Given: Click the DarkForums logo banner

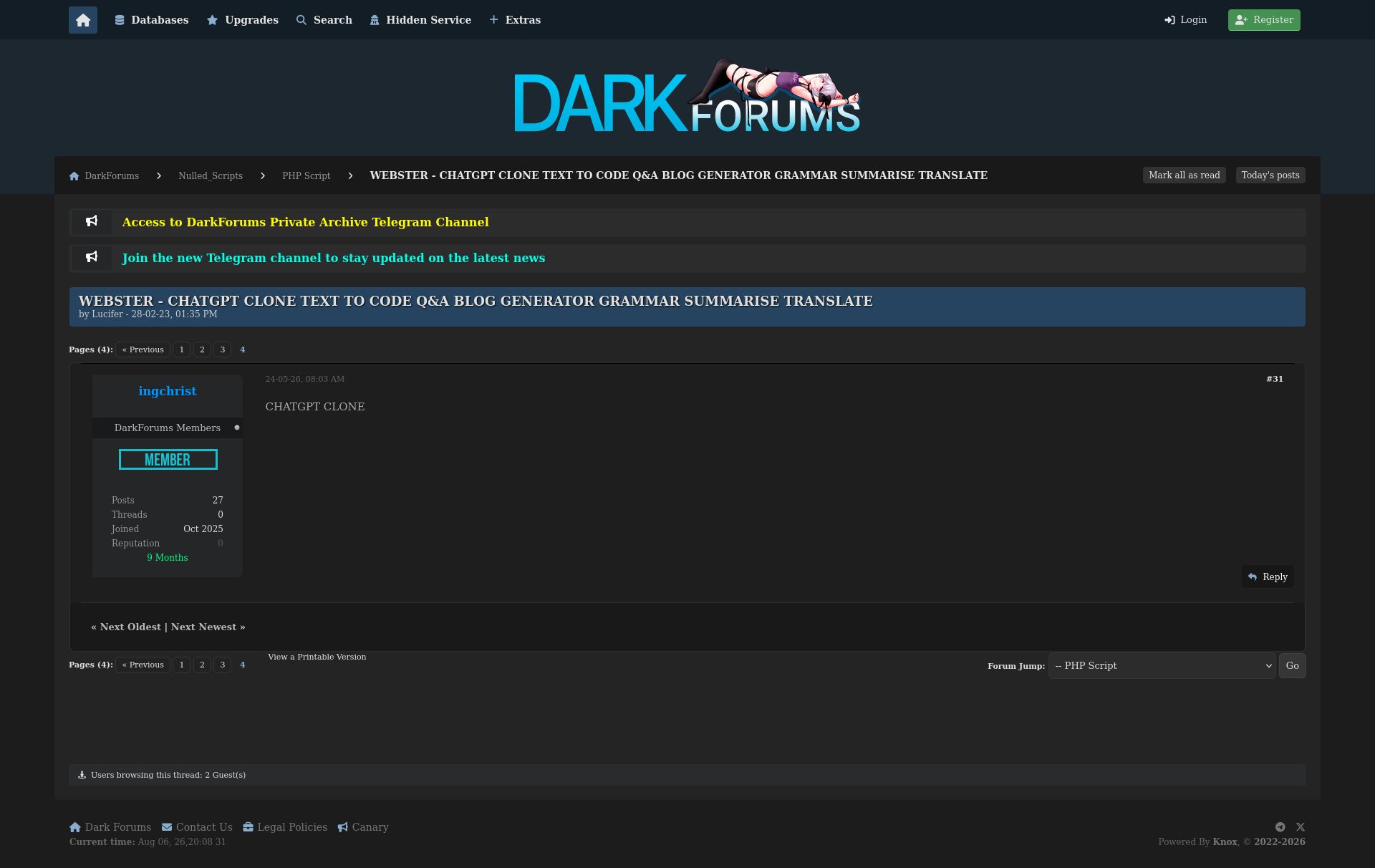Looking at the screenshot, I should (x=687, y=97).
